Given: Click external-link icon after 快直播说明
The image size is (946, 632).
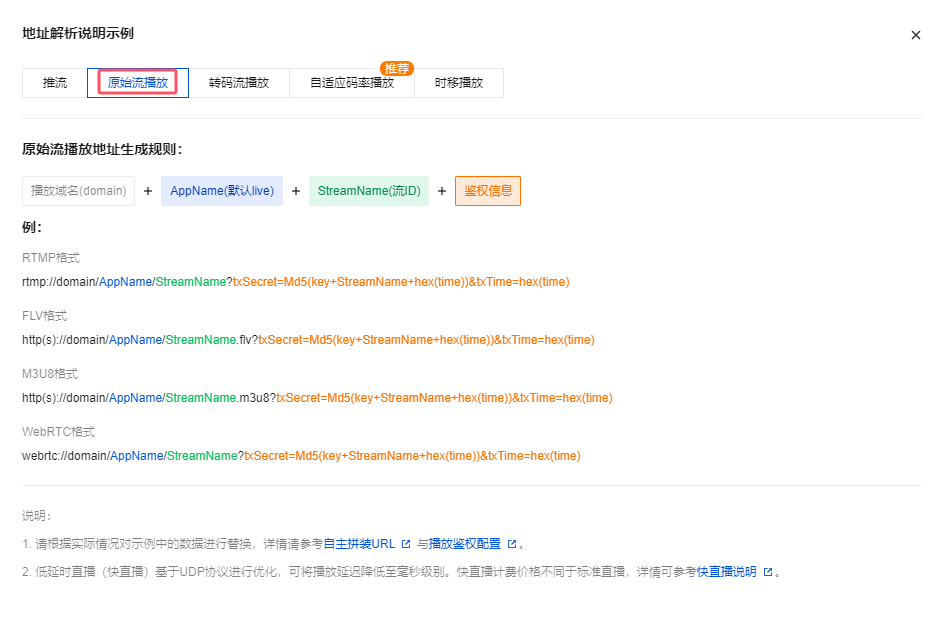Looking at the screenshot, I should (768, 572).
